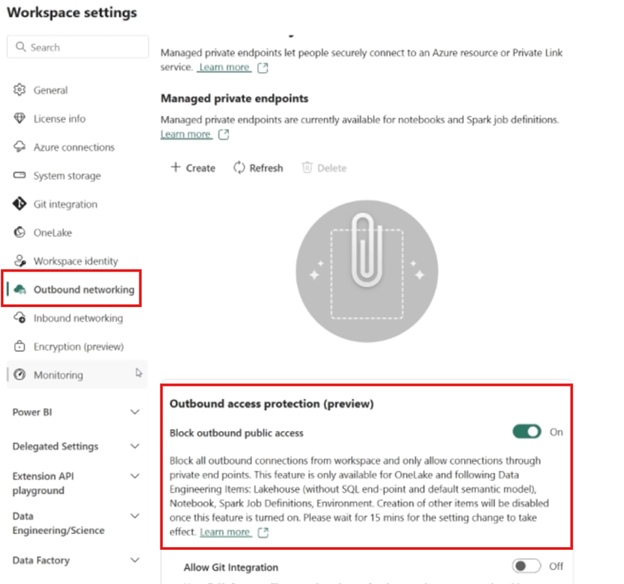Image resolution: width=624 pixels, height=584 pixels.
Task: Open License info diamond icon
Action: [19, 118]
